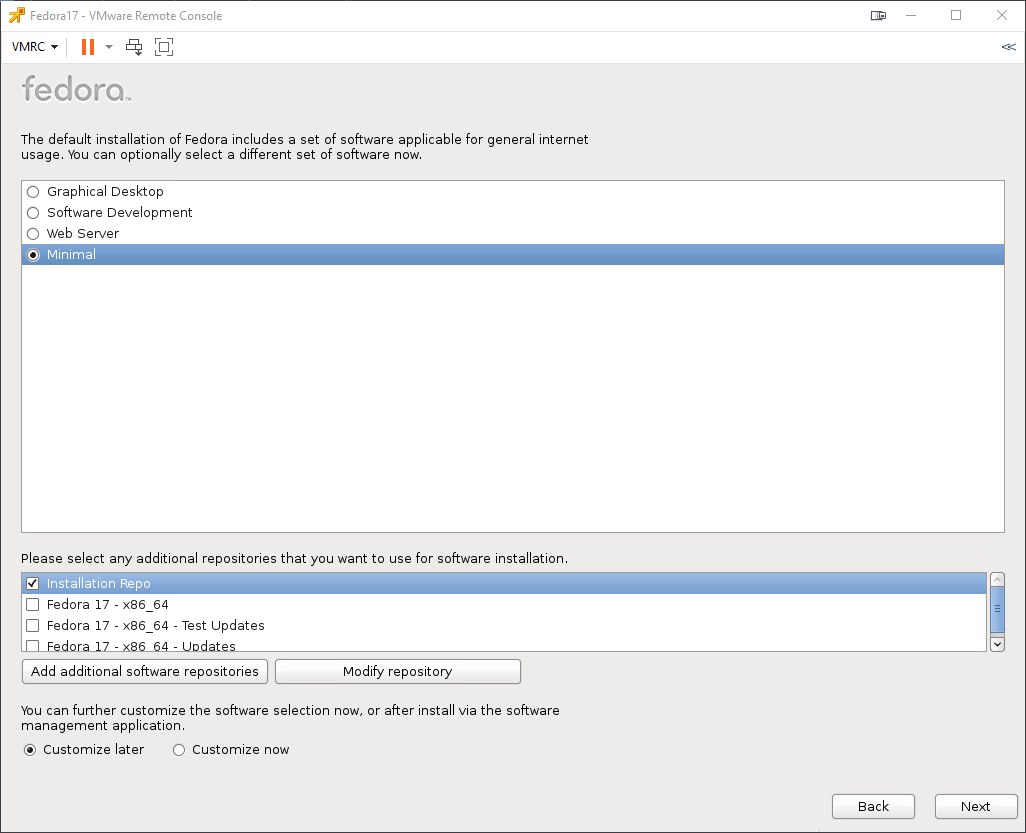This screenshot has height=833, width=1026.
Task: Click the send Ctrl+Alt+Del icon
Action: point(134,47)
